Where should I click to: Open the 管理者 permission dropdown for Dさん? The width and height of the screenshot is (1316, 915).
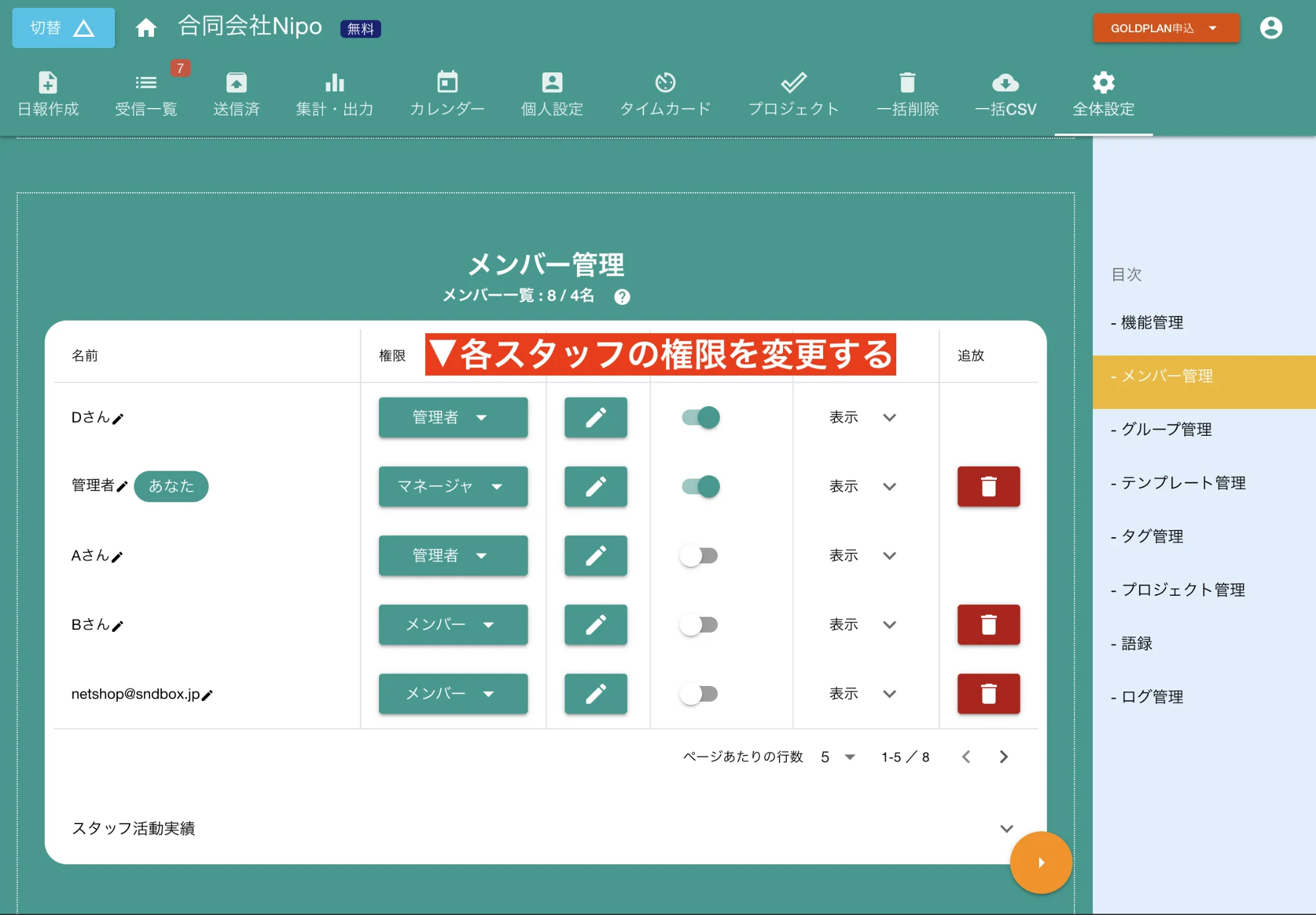coord(453,417)
